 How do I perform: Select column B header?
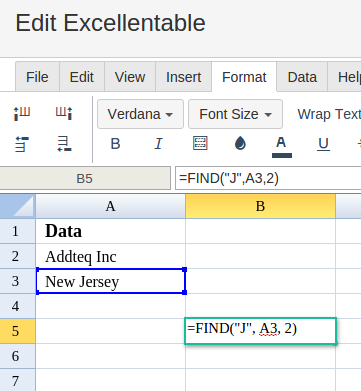[x=260, y=206]
